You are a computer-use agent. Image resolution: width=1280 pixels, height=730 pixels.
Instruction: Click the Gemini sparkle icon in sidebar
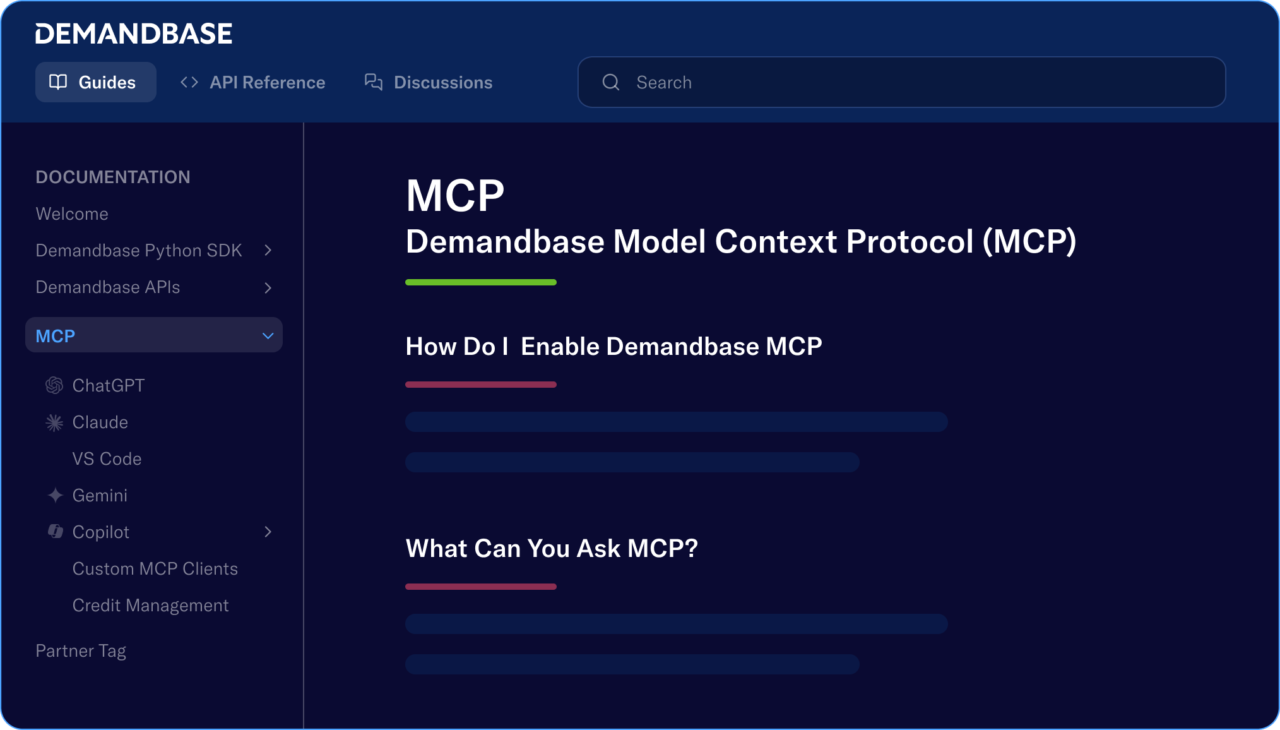tap(55, 495)
